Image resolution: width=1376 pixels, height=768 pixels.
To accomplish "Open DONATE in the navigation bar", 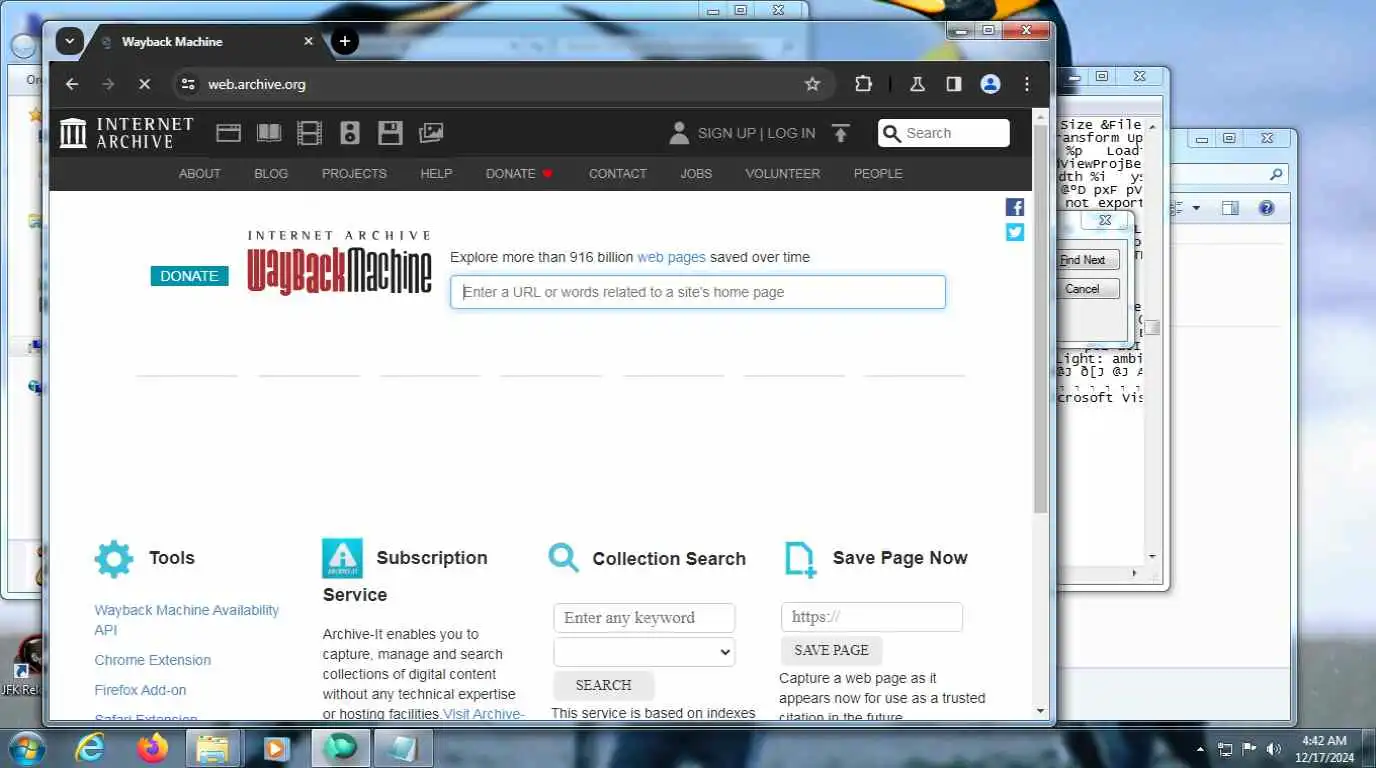I will click(519, 173).
